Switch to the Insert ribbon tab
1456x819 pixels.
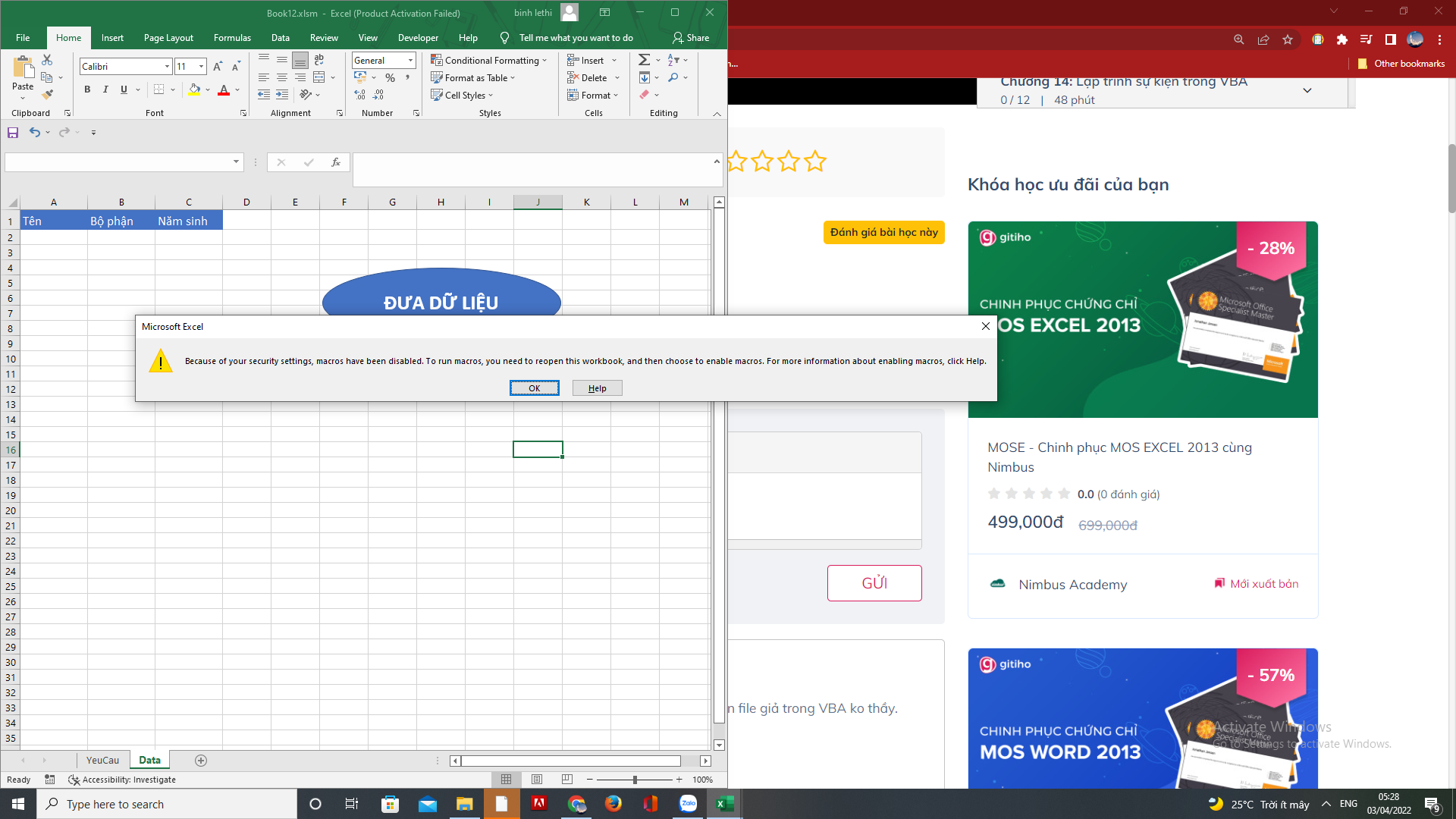pos(112,38)
